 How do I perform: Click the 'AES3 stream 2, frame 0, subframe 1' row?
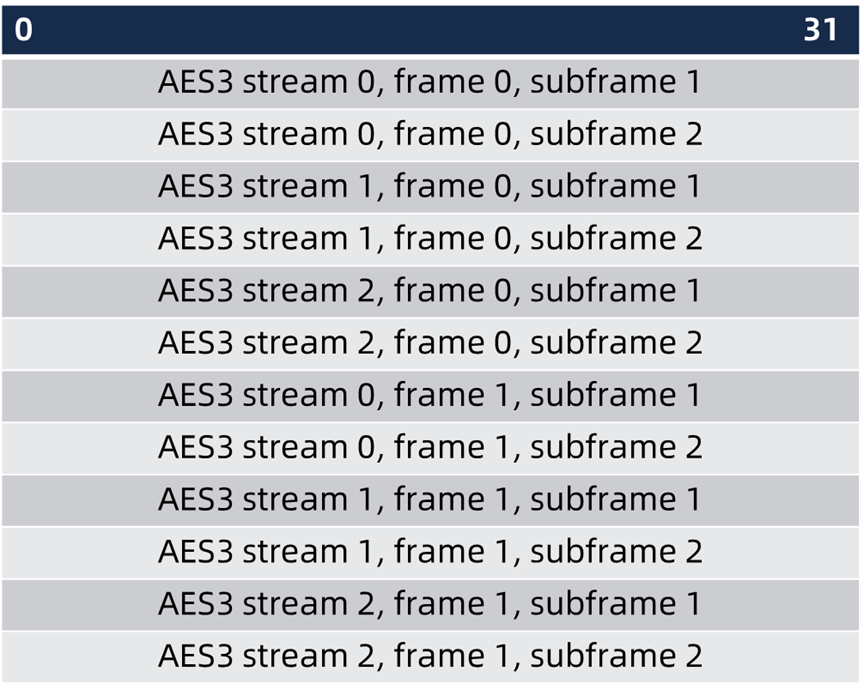430,290
